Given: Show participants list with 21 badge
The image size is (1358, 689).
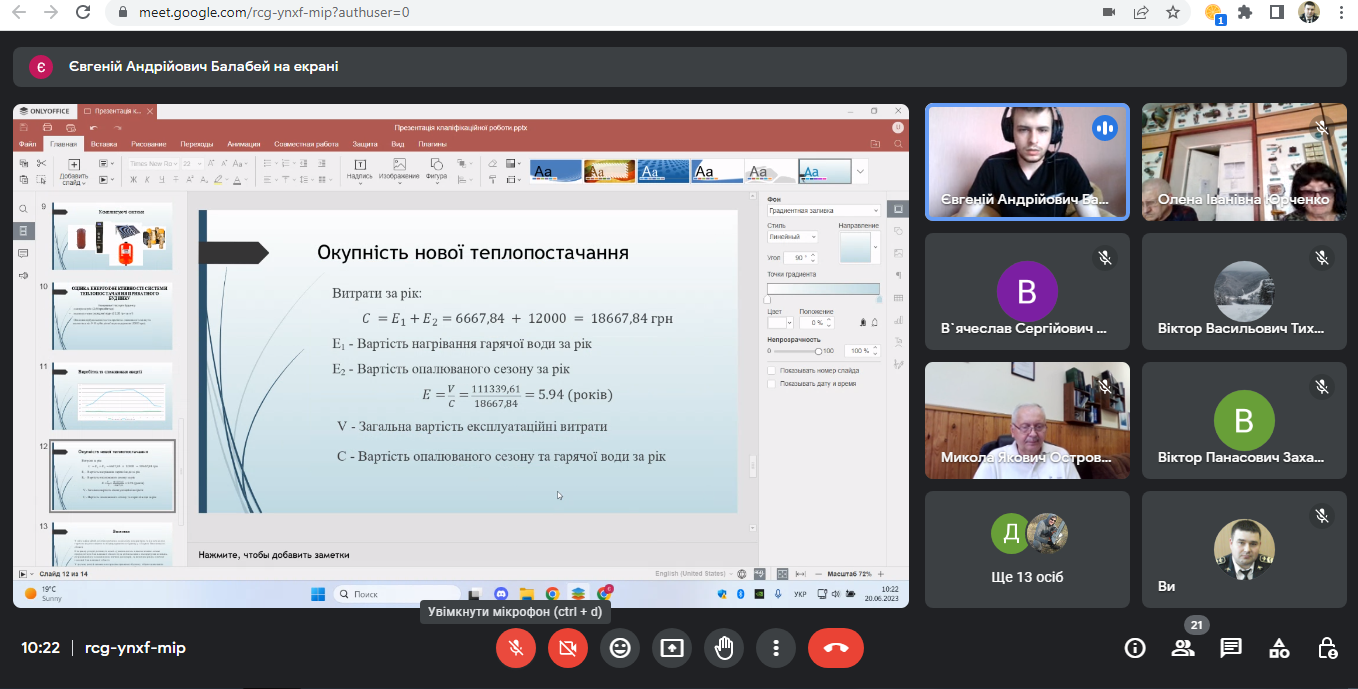Looking at the screenshot, I should pyautogui.click(x=1183, y=648).
